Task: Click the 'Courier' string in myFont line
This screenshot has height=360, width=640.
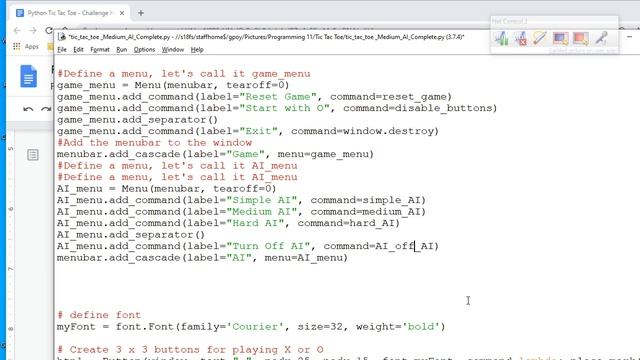Action: [256, 327]
